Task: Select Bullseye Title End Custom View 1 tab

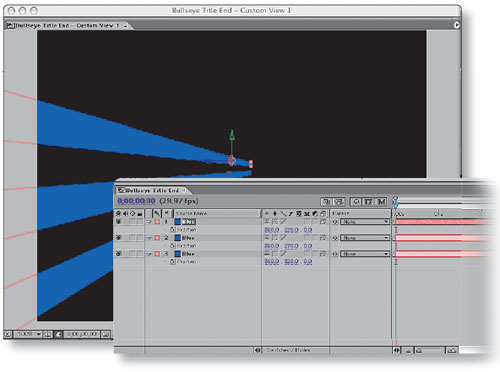Action: [67, 25]
